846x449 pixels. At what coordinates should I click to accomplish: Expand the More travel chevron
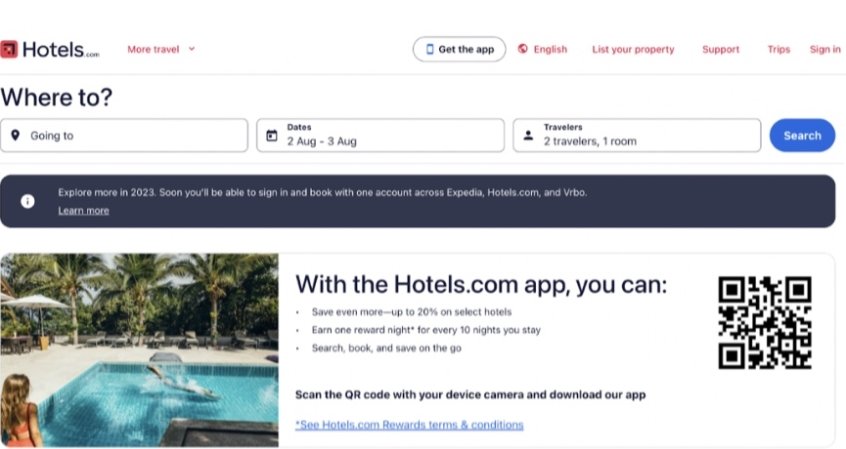pyautogui.click(x=192, y=49)
